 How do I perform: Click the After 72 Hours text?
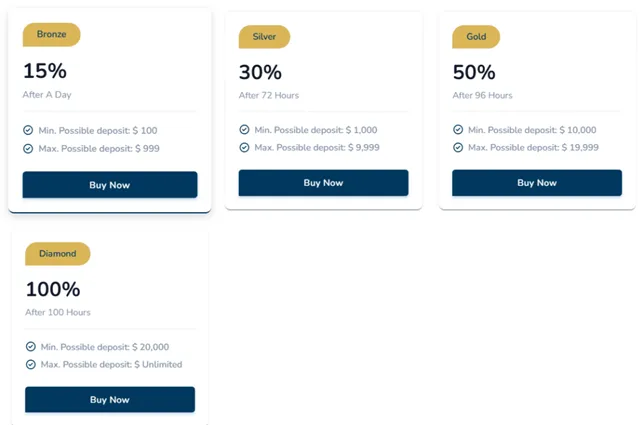click(268, 96)
